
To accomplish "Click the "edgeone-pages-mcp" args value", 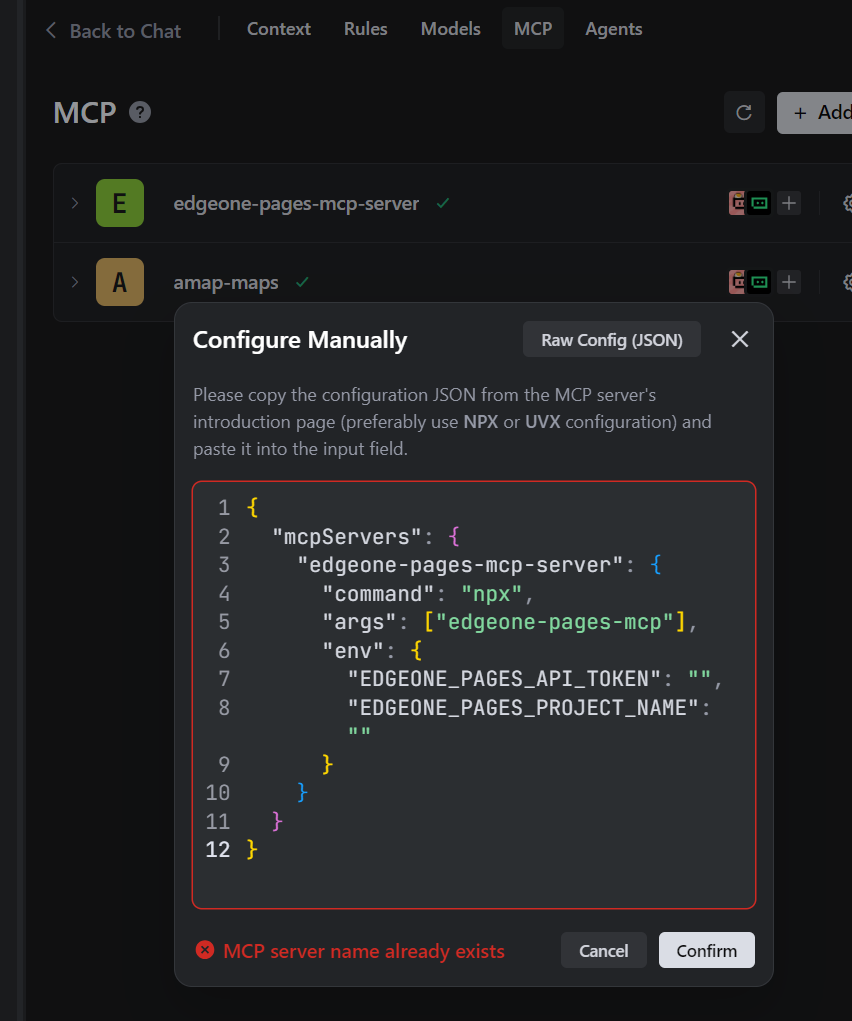I will [x=555, y=622].
